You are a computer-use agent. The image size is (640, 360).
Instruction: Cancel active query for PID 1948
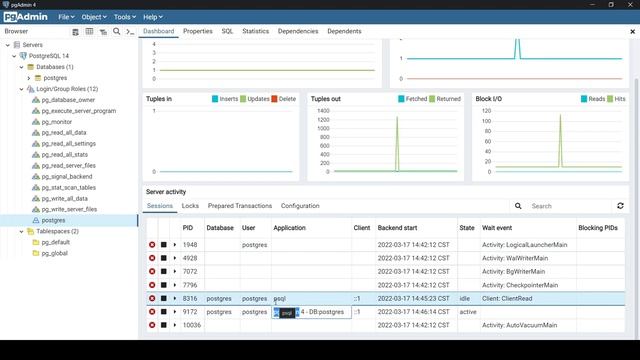(164, 244)
